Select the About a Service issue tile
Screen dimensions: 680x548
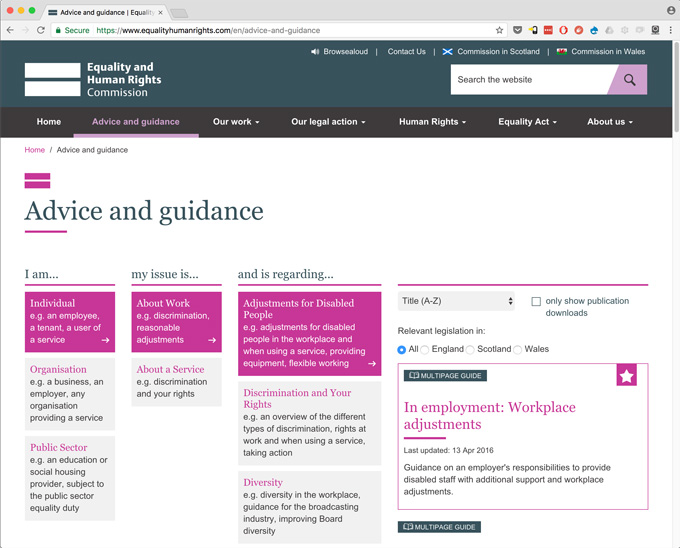(177, 382)
